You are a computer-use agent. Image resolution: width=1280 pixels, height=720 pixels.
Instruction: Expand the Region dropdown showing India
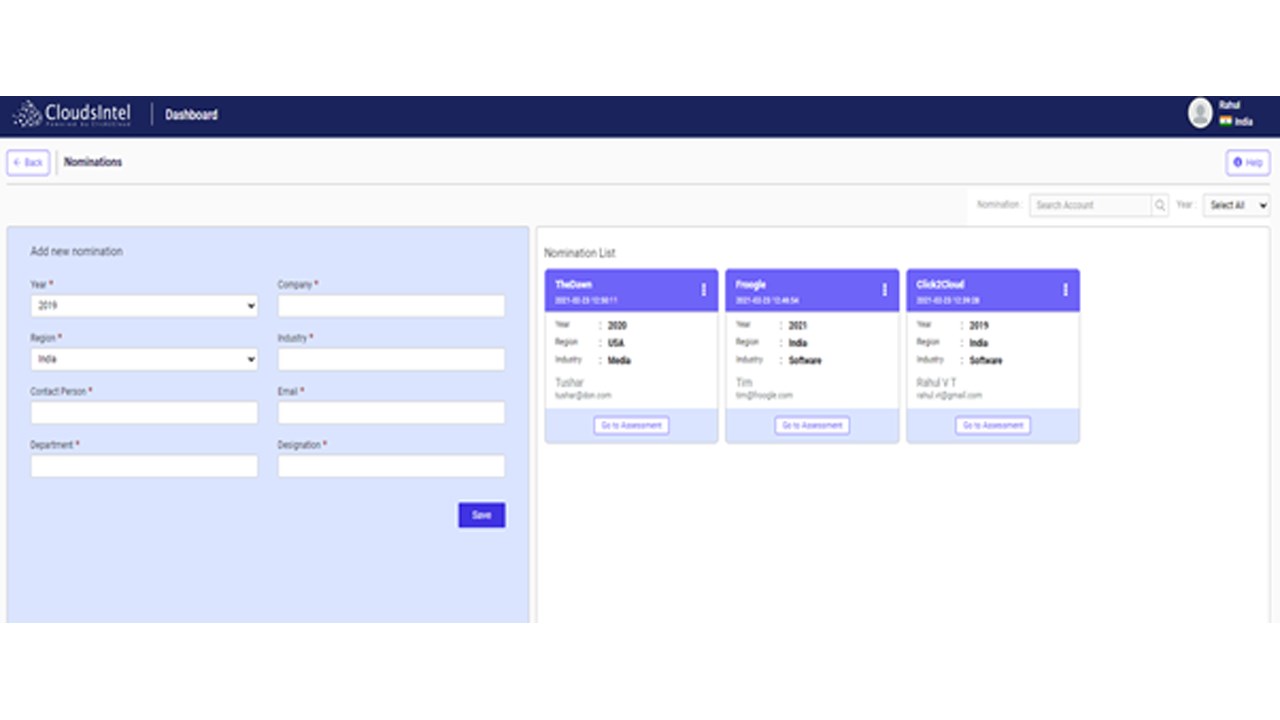144,359
